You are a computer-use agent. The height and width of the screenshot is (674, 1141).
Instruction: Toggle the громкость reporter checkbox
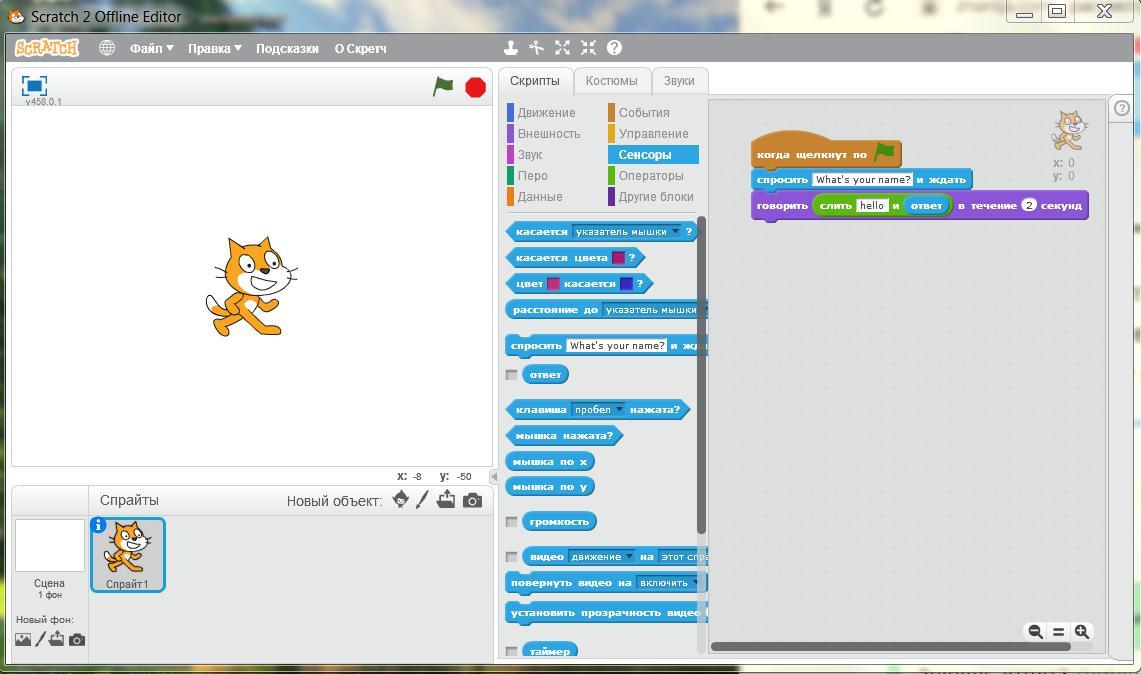512,522
